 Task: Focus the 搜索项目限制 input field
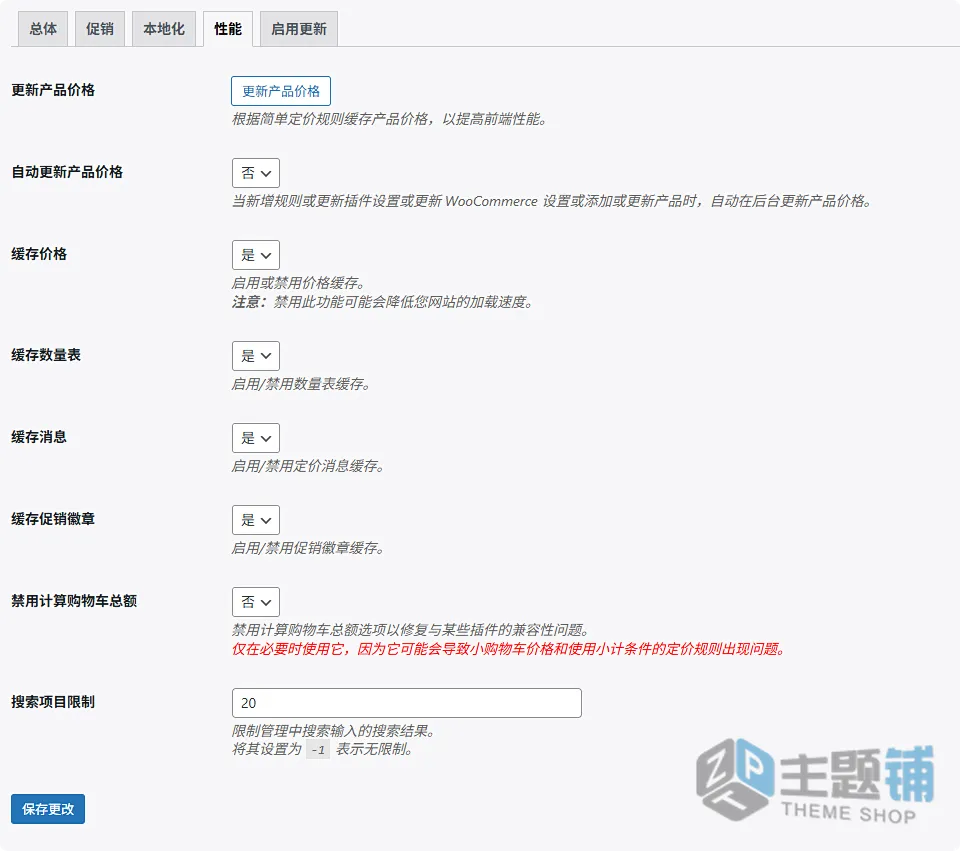pyautogui.click(x=407, y=703)
